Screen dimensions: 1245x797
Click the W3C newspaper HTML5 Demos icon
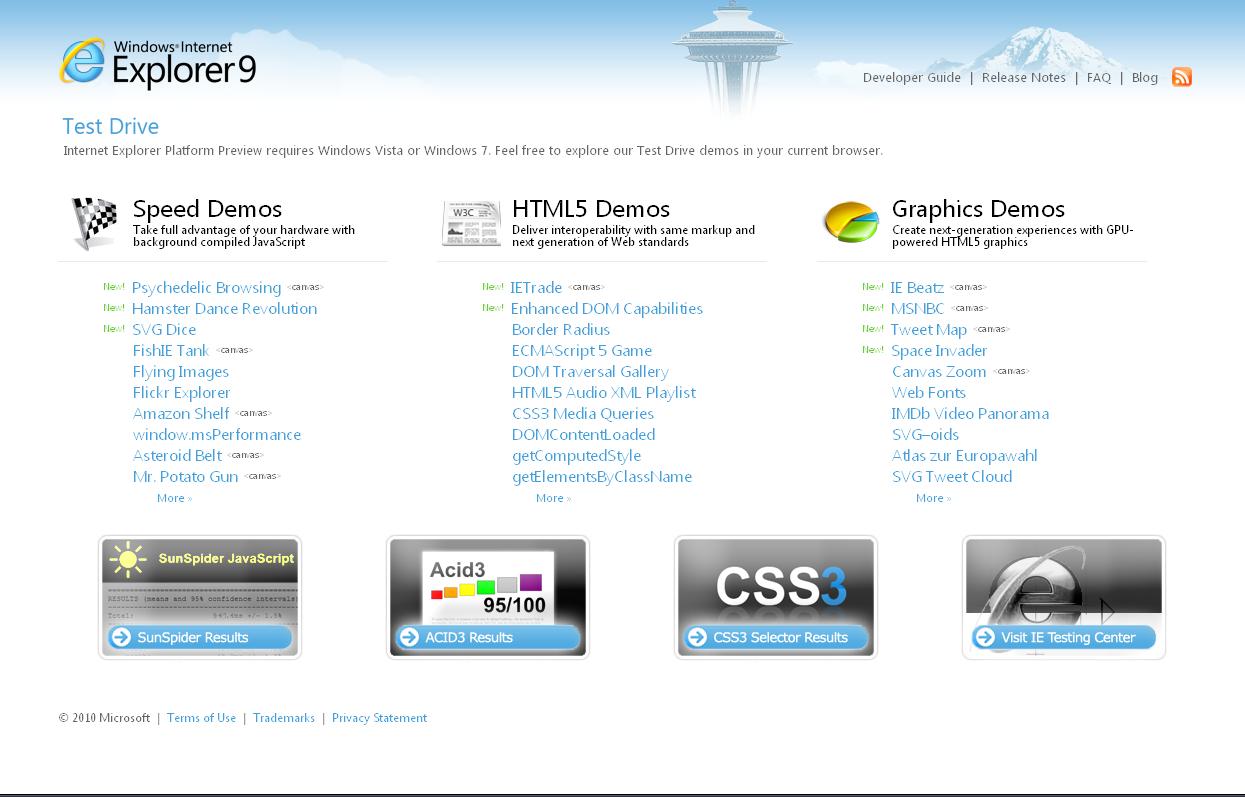tap(472, 223)
